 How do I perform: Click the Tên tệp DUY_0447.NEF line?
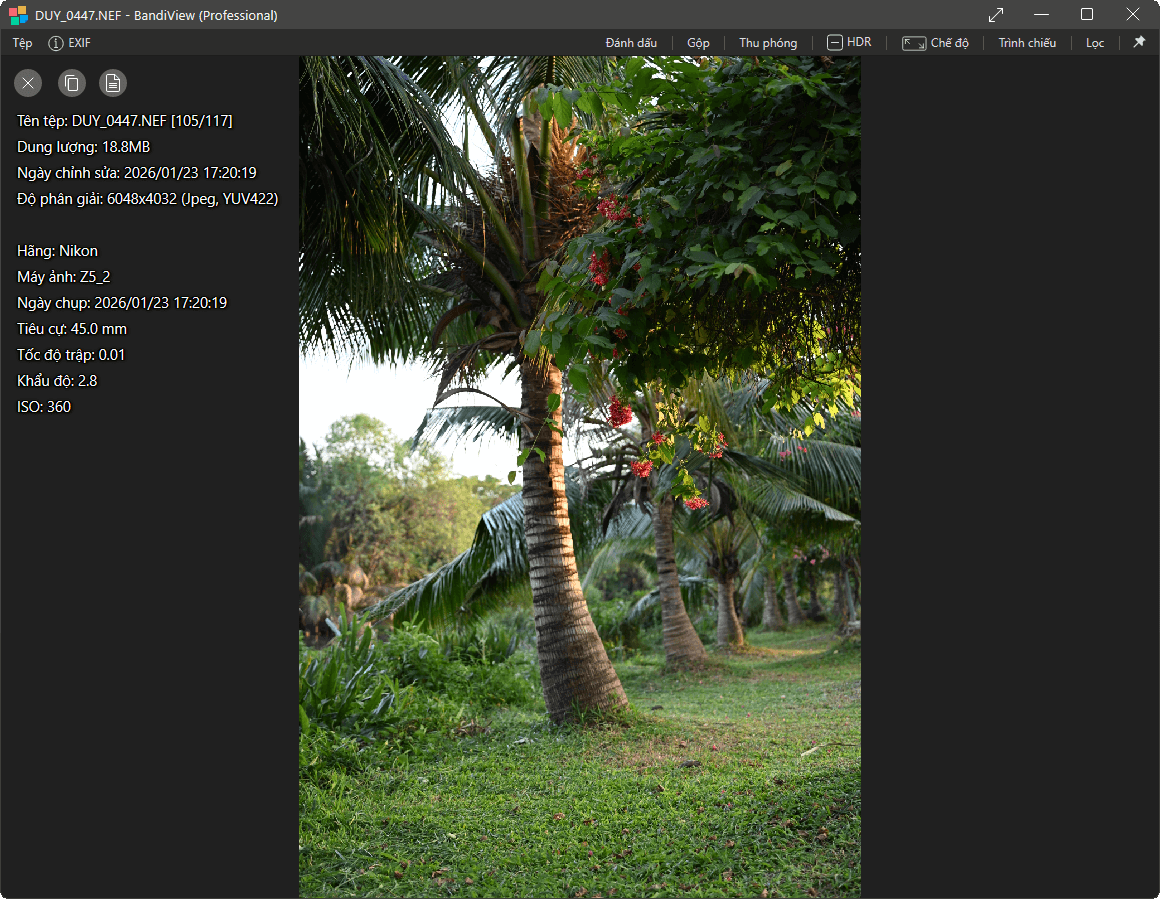pyautogui.click(x=125, y=121)
